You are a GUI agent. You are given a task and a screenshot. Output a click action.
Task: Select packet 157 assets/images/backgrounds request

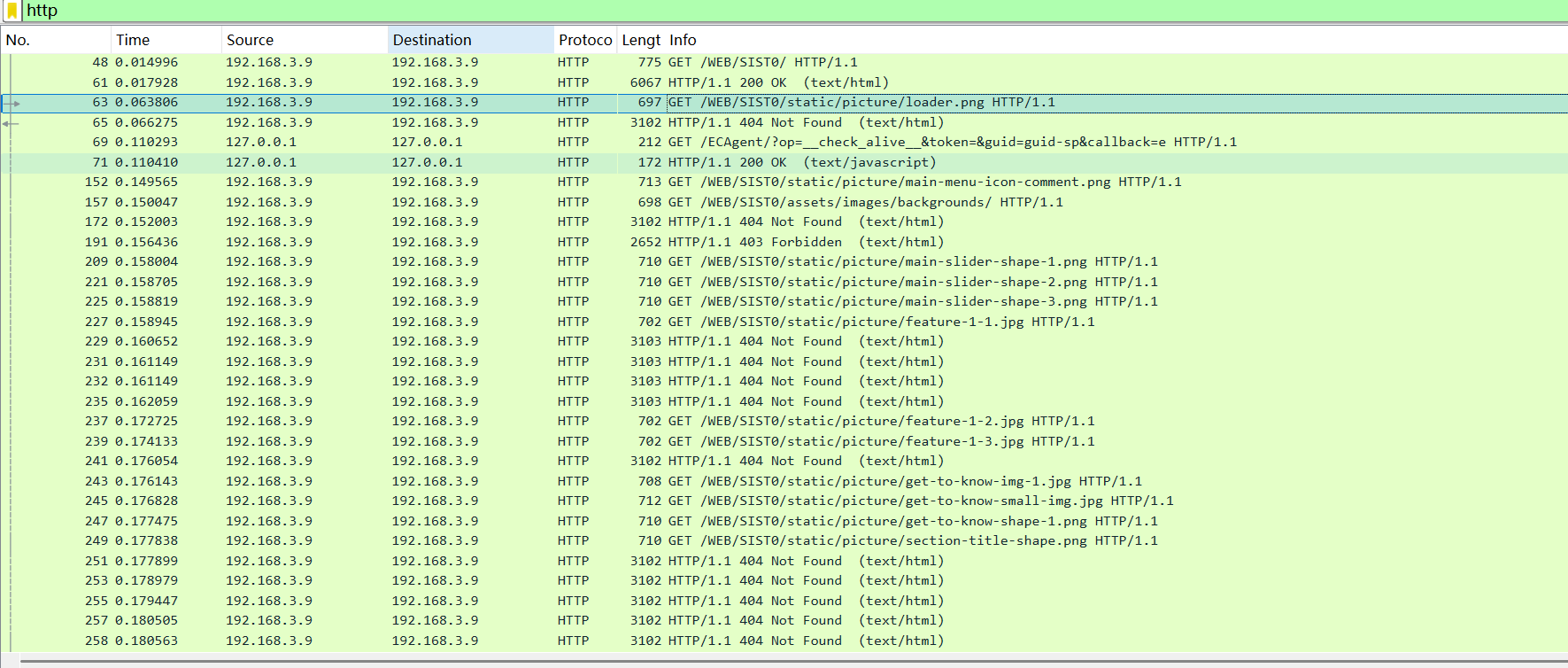coord(784,202)
